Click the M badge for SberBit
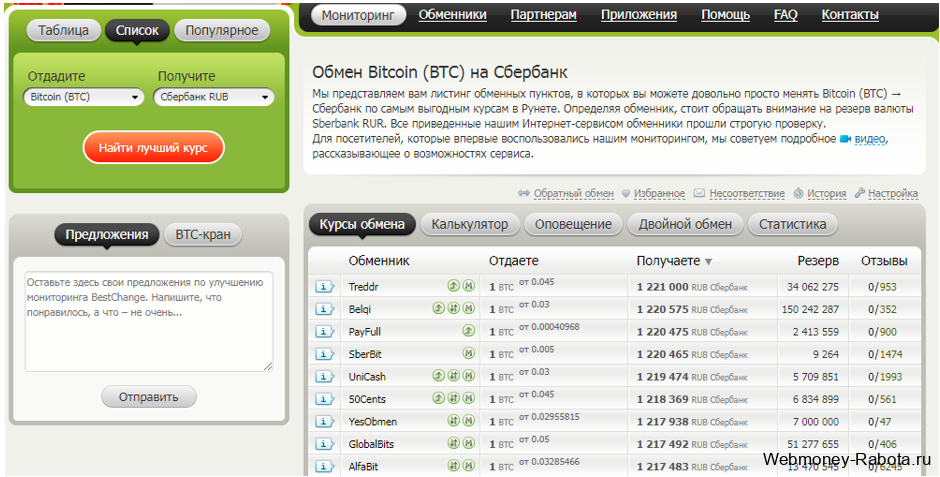 (x=469, y=354)
